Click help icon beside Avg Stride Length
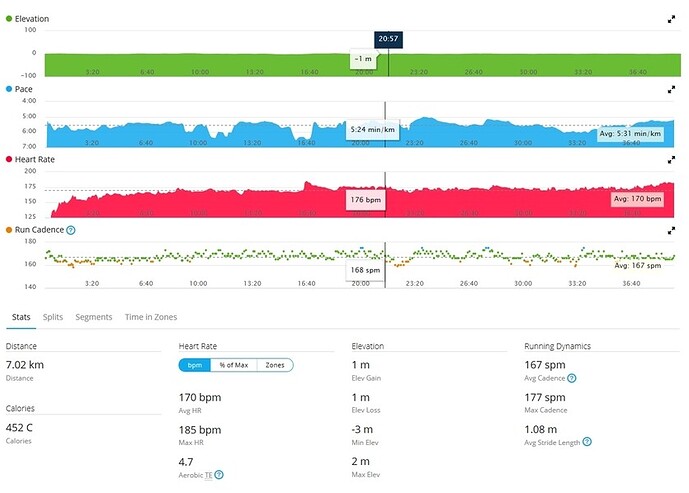This screenshot has height=493, width=689. [x=587, y=441]
